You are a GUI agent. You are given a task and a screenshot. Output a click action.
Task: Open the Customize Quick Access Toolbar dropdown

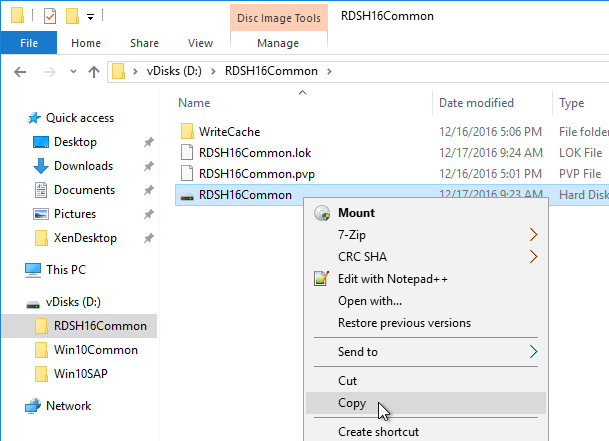[90, 17]
